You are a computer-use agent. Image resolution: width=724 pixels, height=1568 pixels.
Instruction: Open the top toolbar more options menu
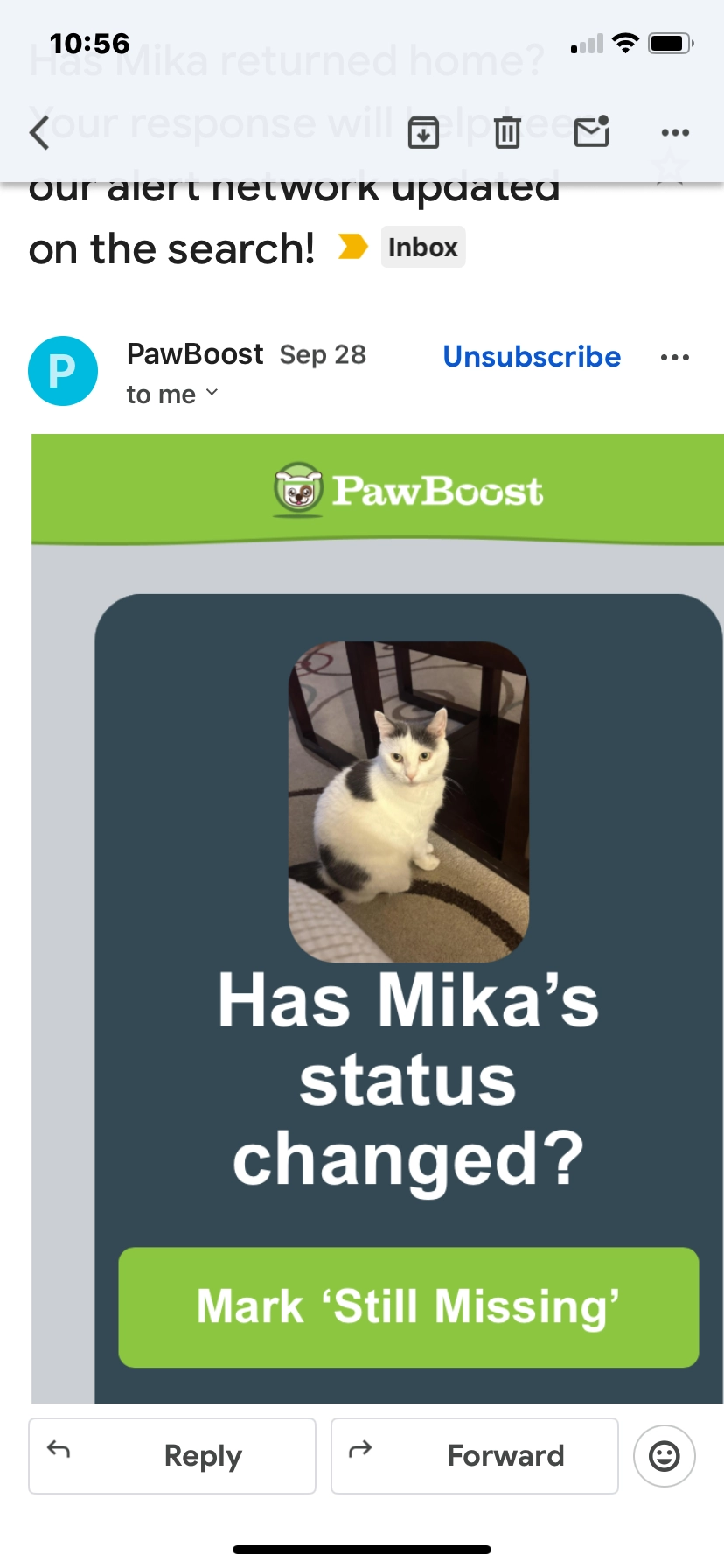point(675,133)
